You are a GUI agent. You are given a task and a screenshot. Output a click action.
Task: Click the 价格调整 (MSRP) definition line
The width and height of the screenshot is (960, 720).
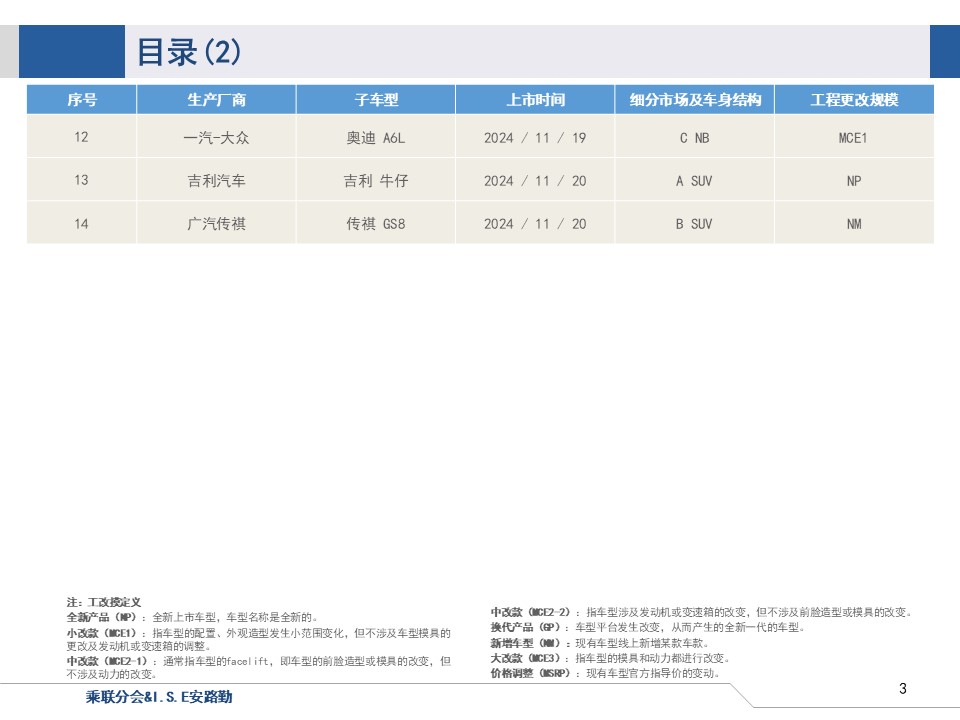pos(606,673)
